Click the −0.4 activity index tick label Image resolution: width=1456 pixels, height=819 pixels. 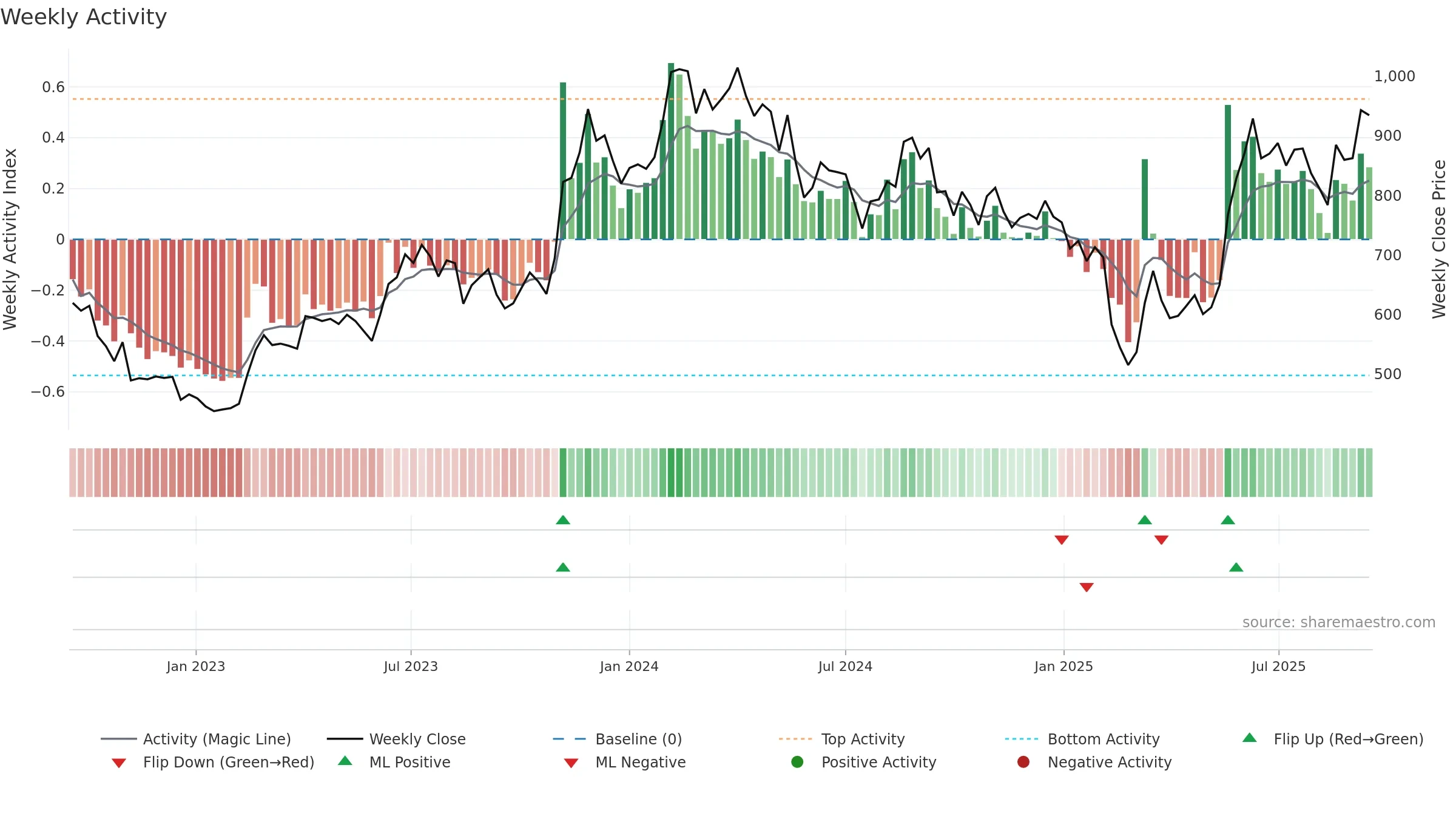click(48, 341)
